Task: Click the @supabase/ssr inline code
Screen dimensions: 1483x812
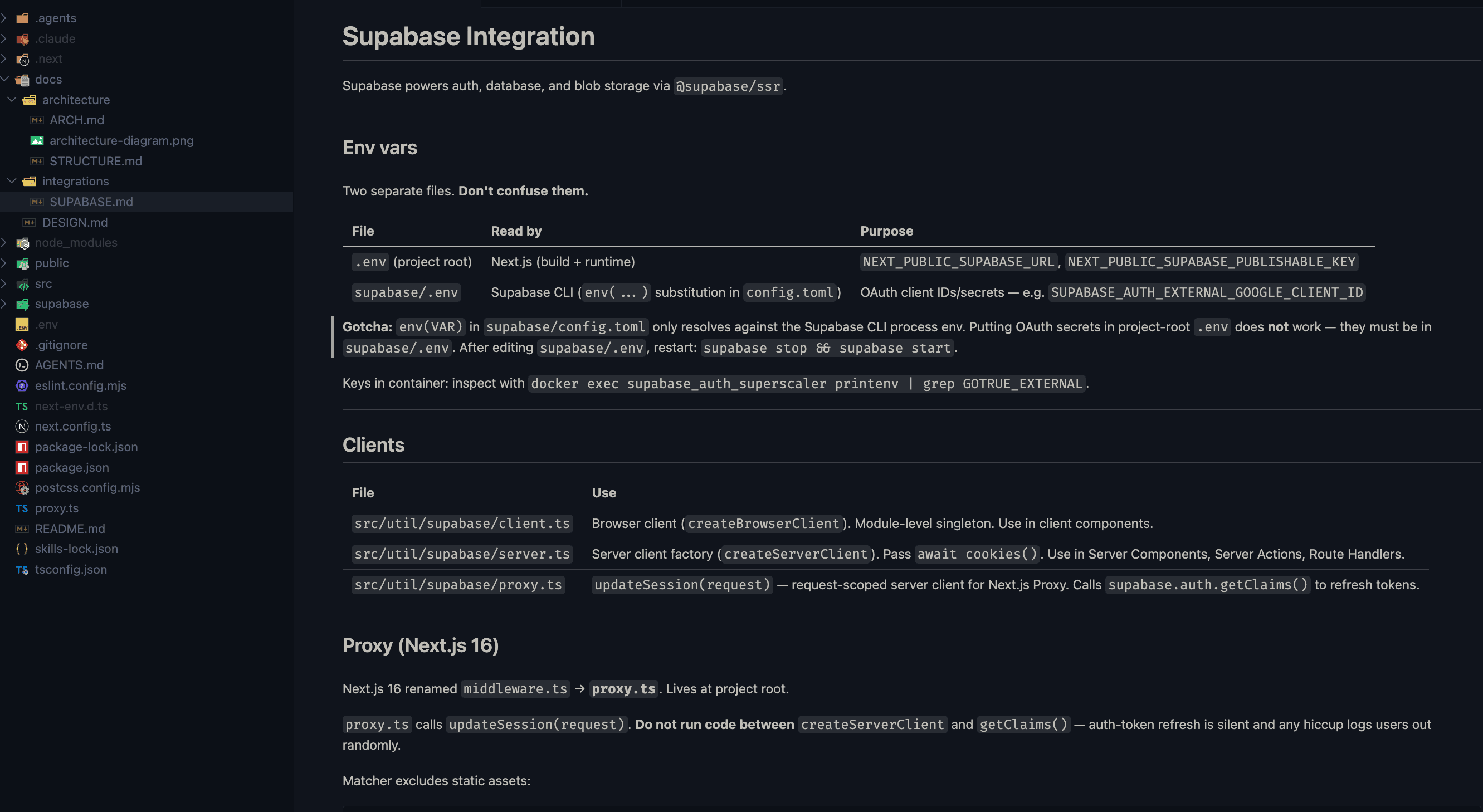Action: (728, 86)
